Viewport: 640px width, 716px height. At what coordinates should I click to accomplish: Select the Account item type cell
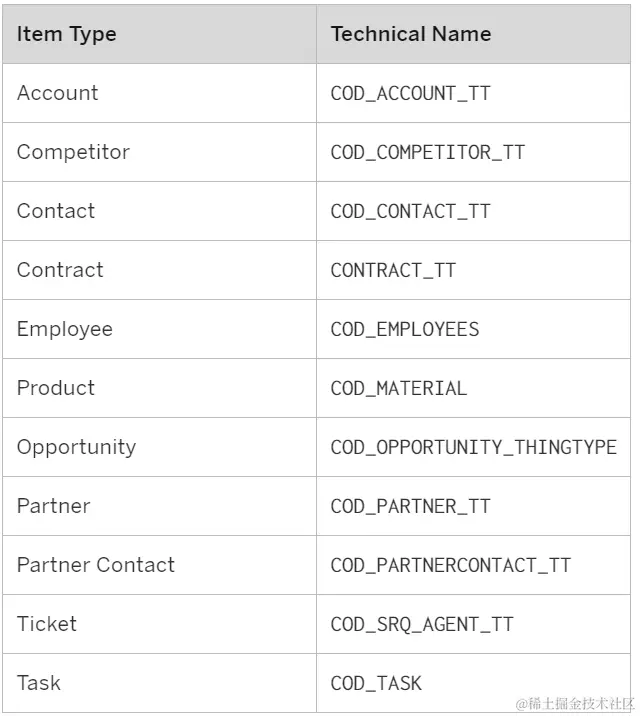click(x=58, y=93)
